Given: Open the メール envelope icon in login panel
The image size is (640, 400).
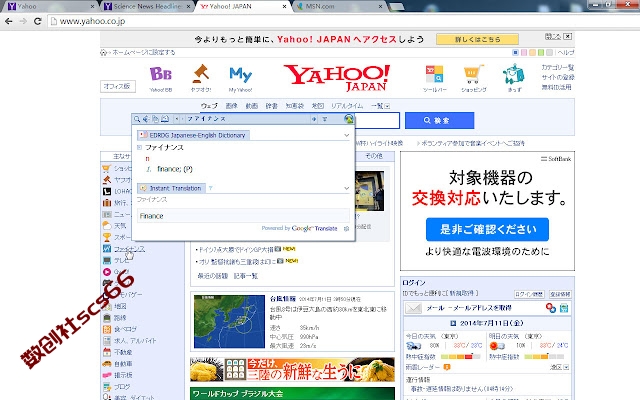Looking at the screenshot, I should pyautogui.click(x=413, y=308).
